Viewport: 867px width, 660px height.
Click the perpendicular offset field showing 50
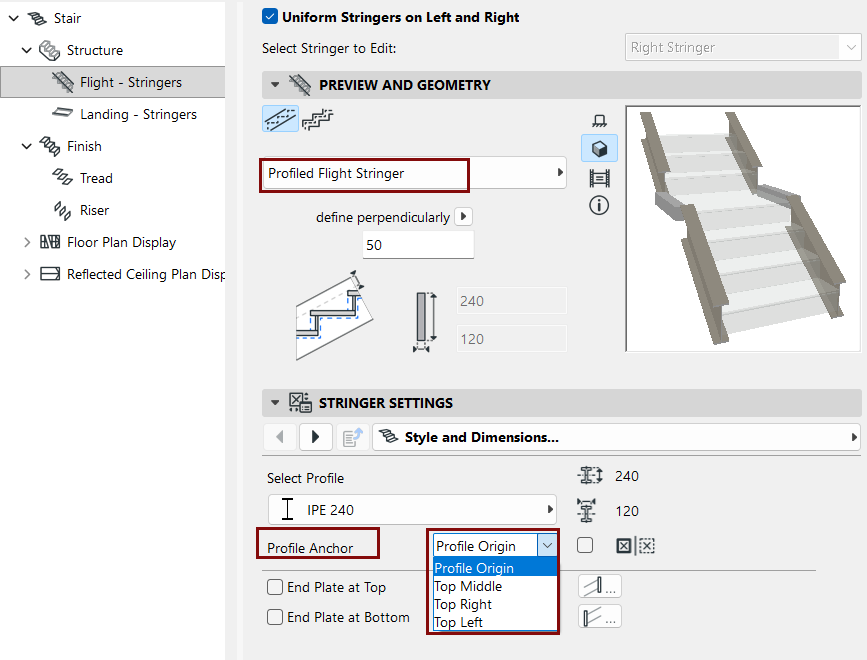[418, 245]
